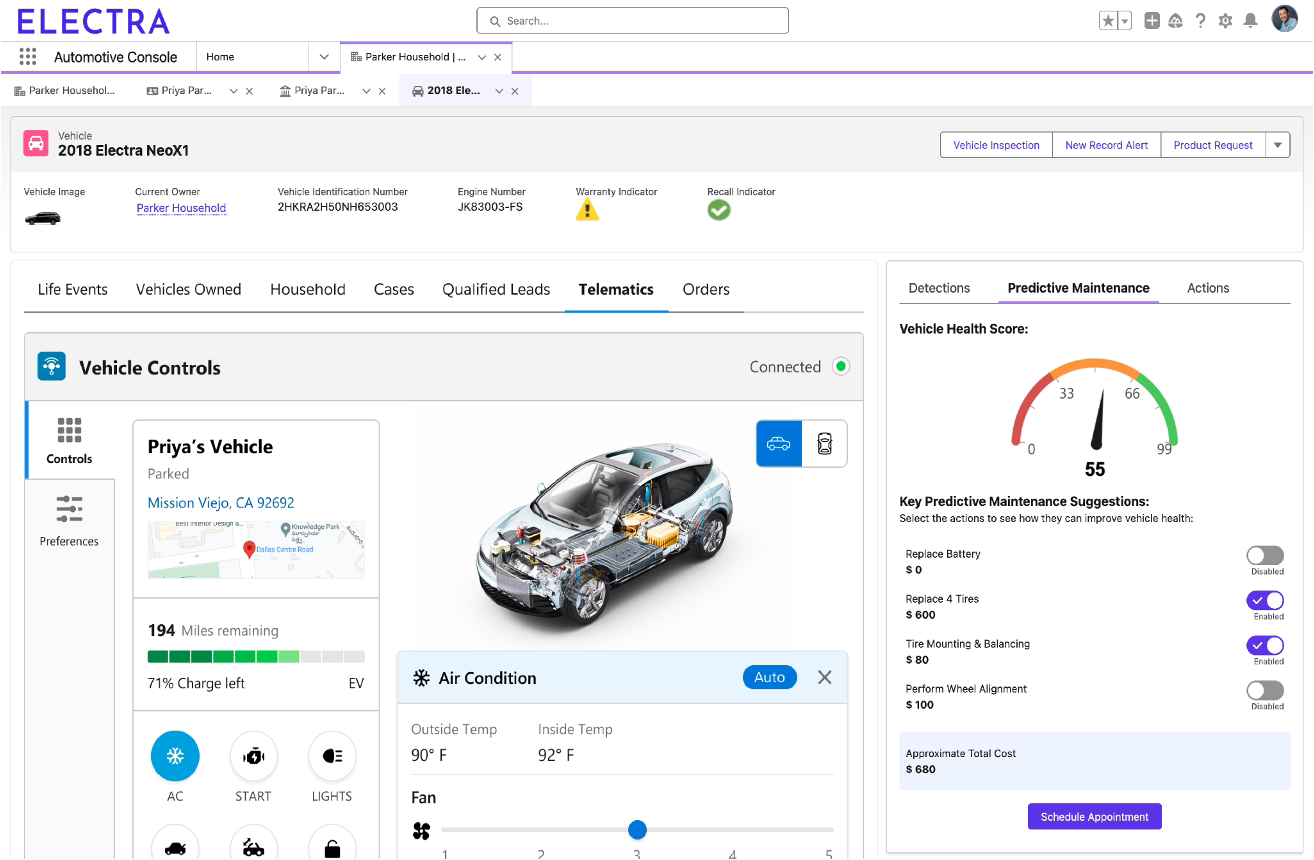Image resolution: width=1314 pixels, height=860 pixels.
Task: Expand more actions next to Product Request
Action: tap(1278, 145)
